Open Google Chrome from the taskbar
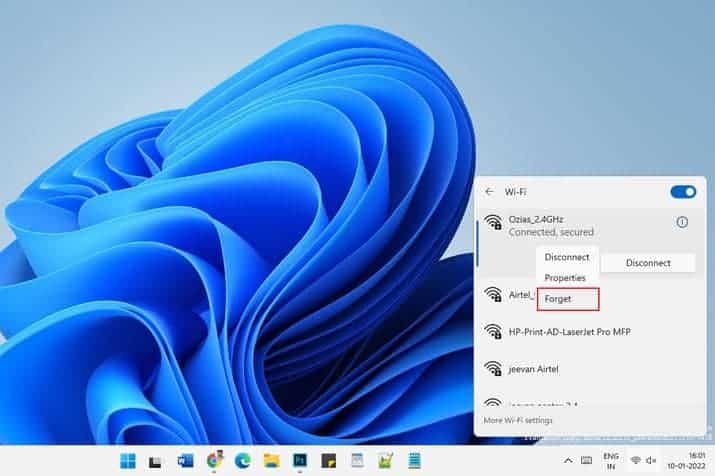The width and height of the screenshot is (715, 476). [x=214, y=461]
